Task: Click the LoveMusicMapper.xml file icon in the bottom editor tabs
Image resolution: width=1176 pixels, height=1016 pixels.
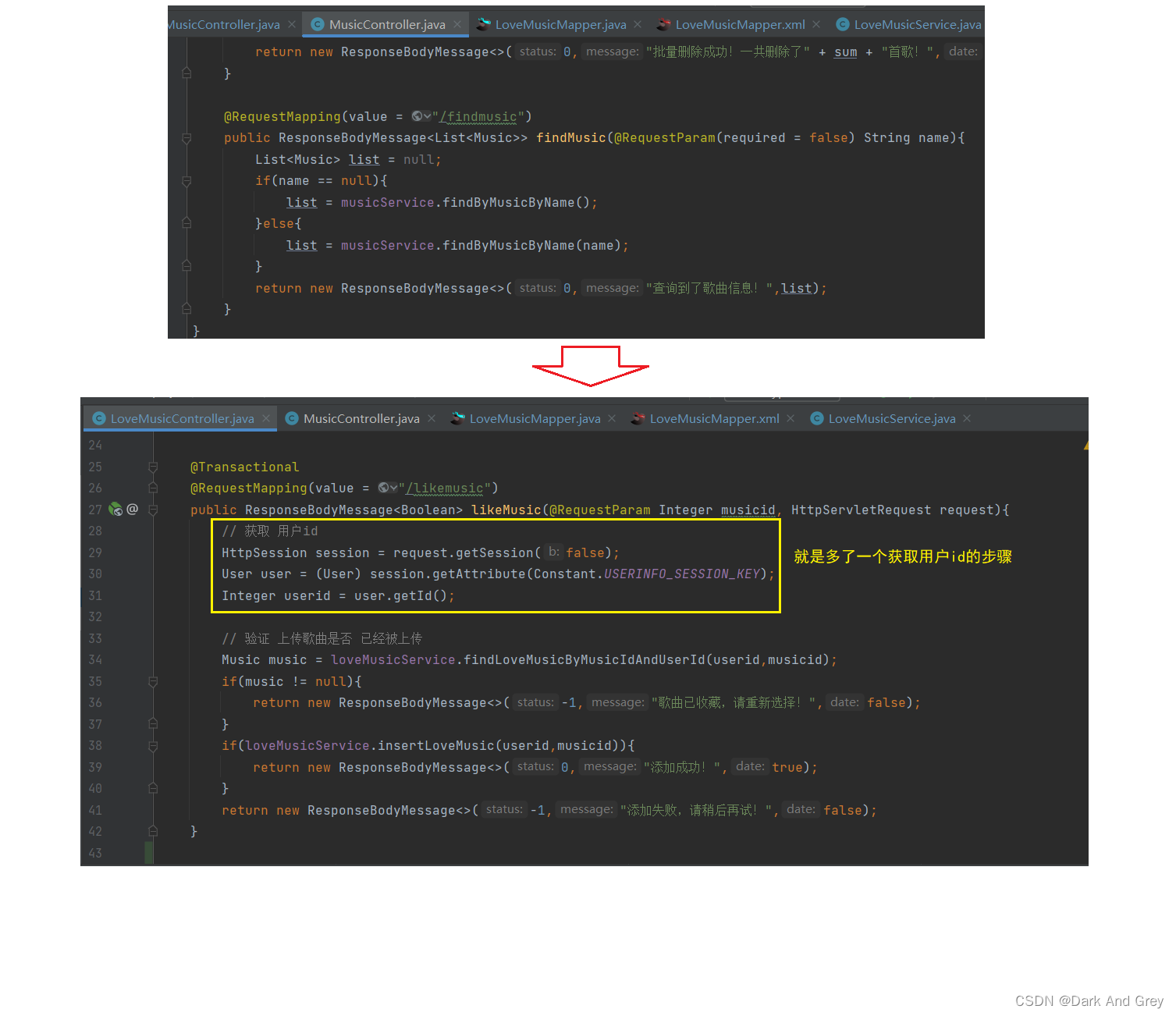Action: tap(638, 418)
